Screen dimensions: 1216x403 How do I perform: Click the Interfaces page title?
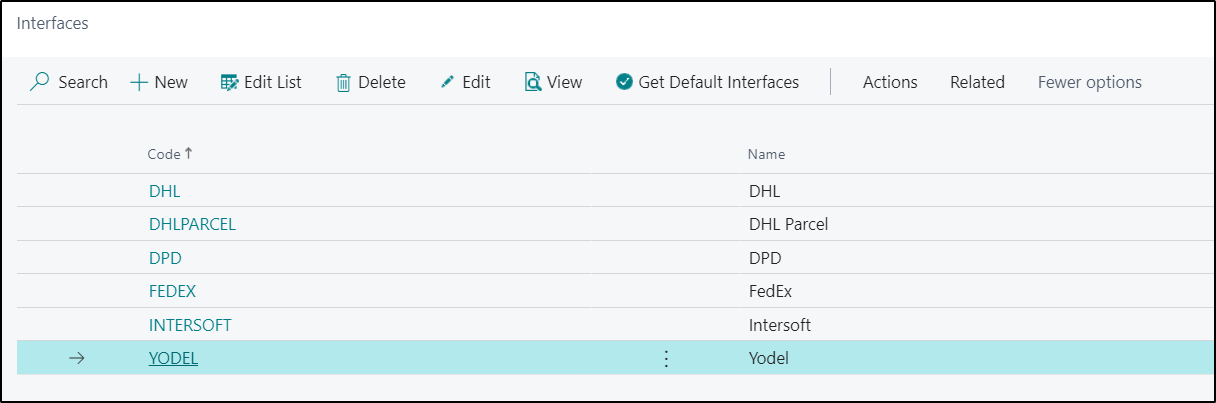tap(52, 23)
